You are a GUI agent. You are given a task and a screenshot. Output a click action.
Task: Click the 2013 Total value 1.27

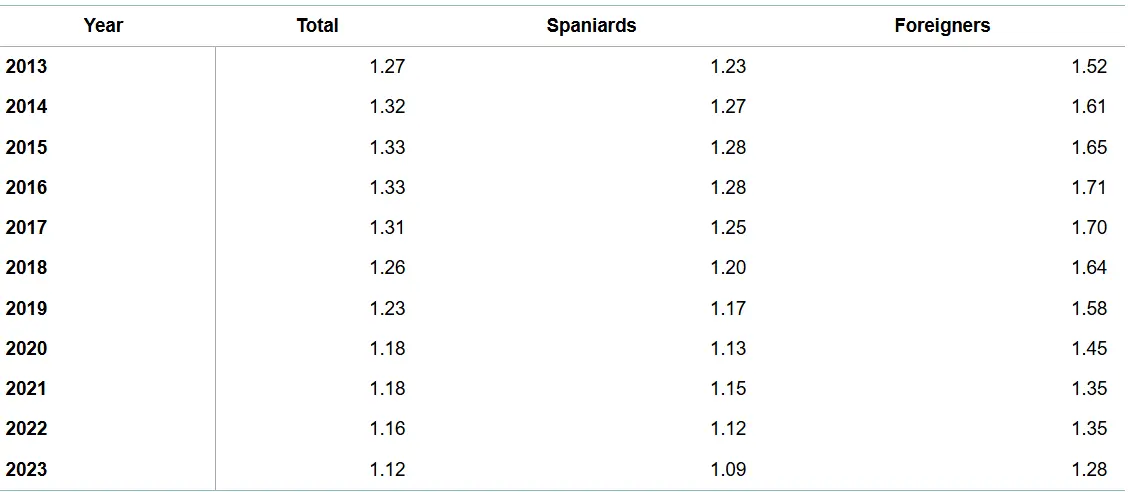coord(387,67)
